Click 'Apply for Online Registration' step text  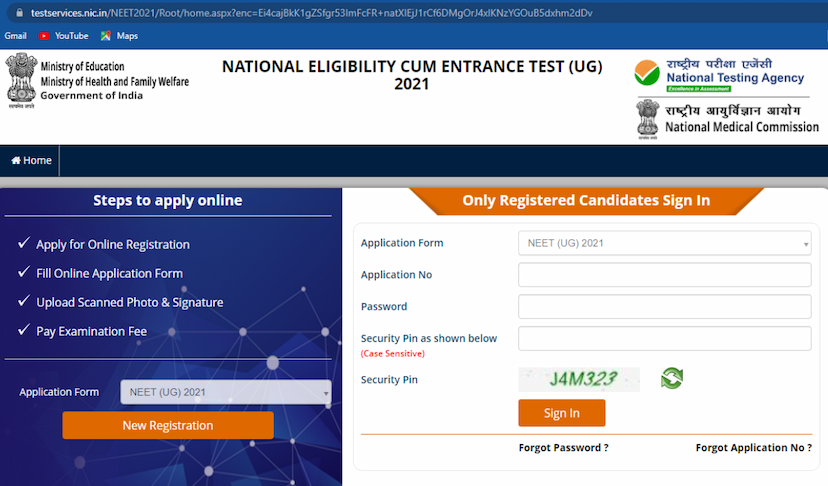[x=112, y=245]
